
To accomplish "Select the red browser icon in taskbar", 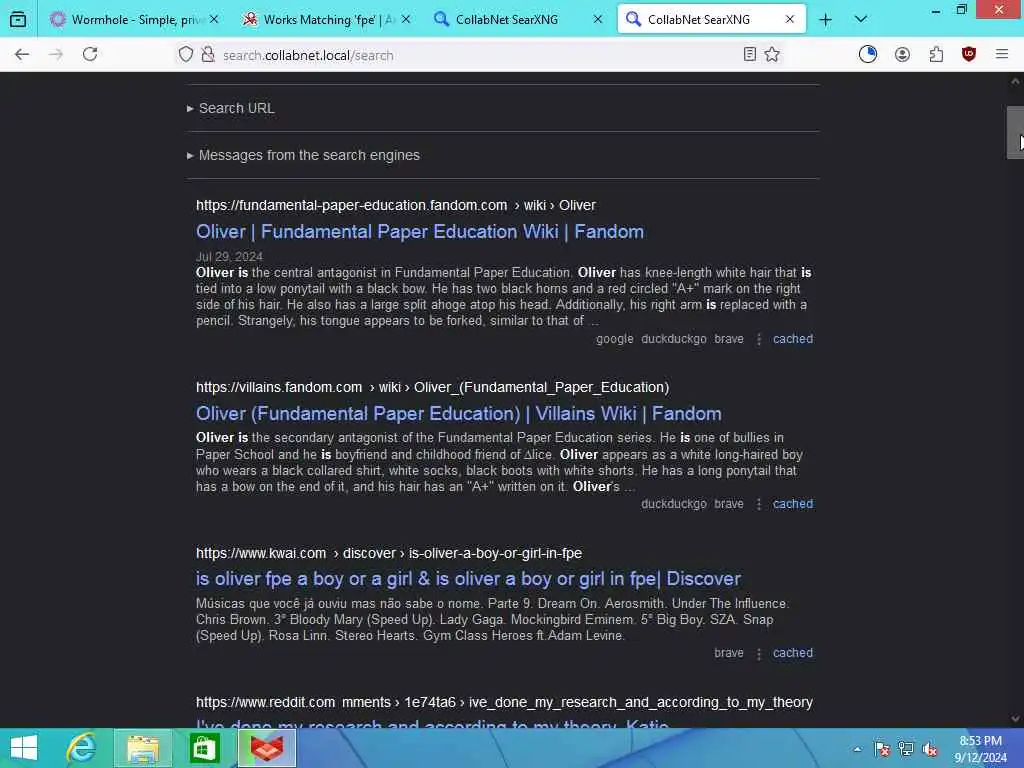I will [x=267, y=748].
